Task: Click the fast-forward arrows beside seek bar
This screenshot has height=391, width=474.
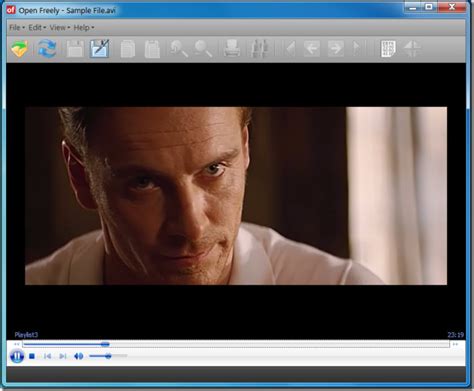Action: (x=455, y=344)
